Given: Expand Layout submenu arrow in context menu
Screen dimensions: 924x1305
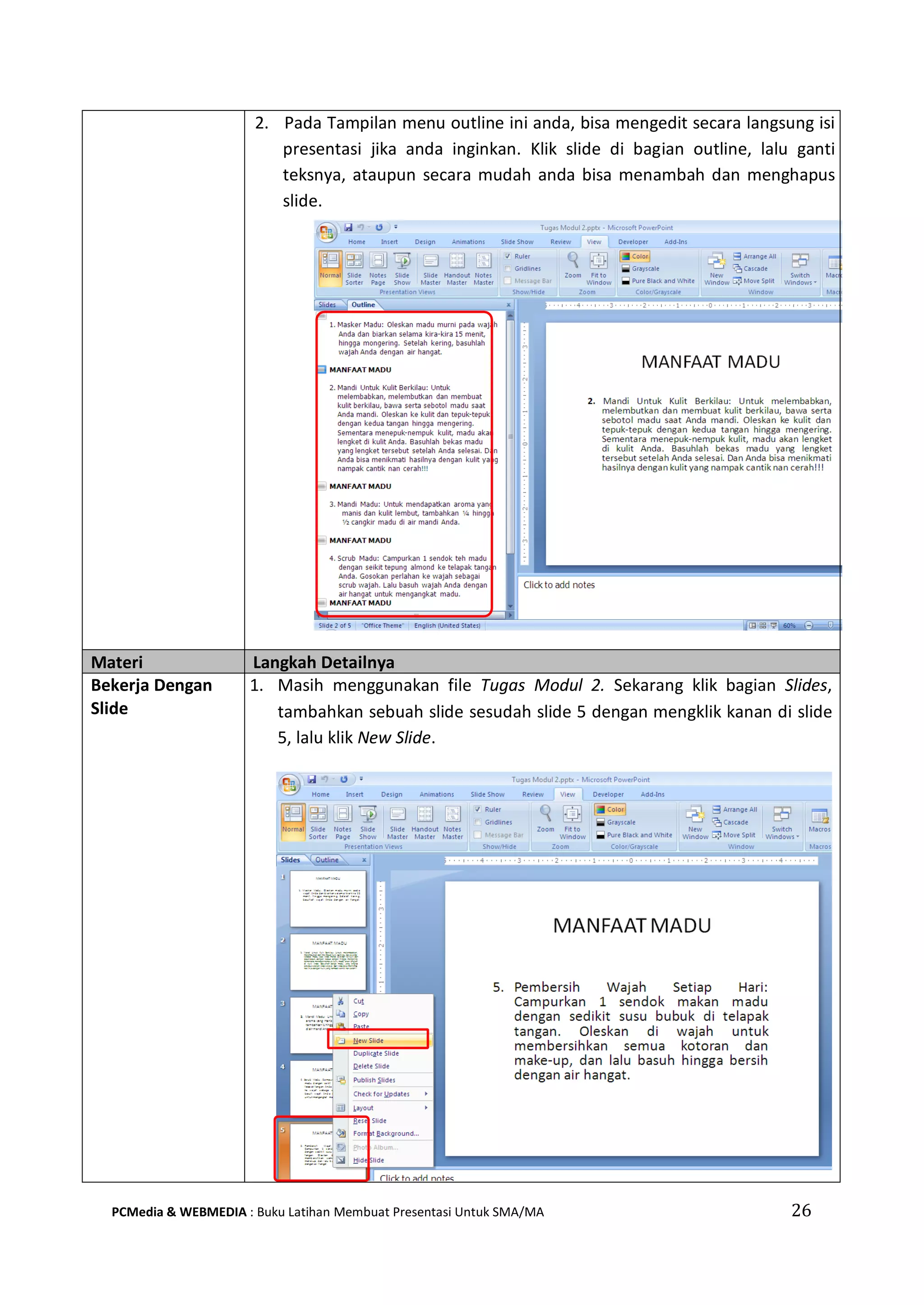Looking at the screenshot, I should (425, 1107).
